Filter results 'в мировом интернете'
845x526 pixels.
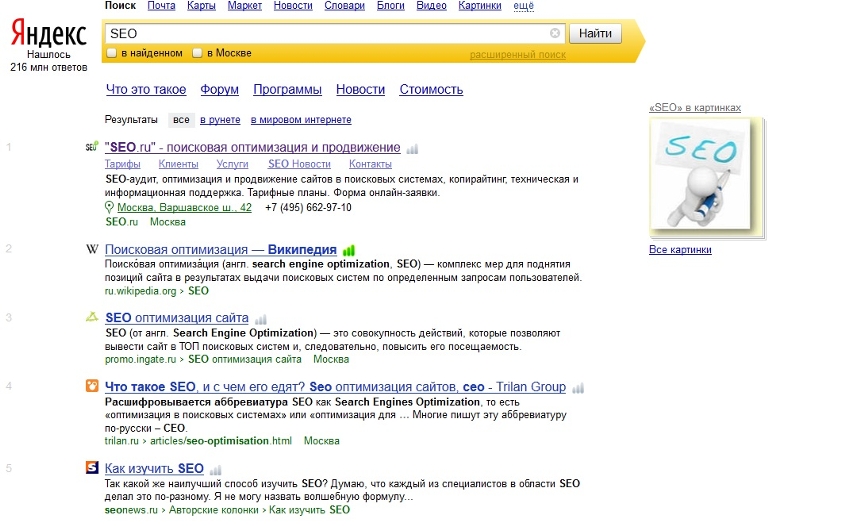click(301, 120)
